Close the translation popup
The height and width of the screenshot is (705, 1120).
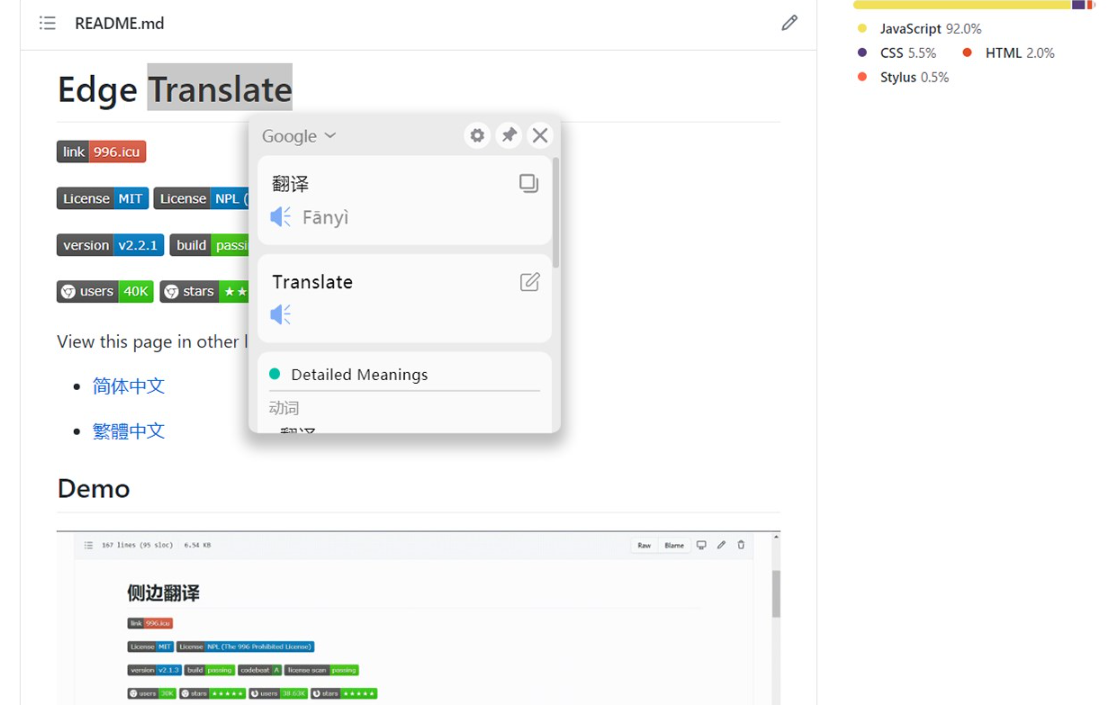click(540, 135)
